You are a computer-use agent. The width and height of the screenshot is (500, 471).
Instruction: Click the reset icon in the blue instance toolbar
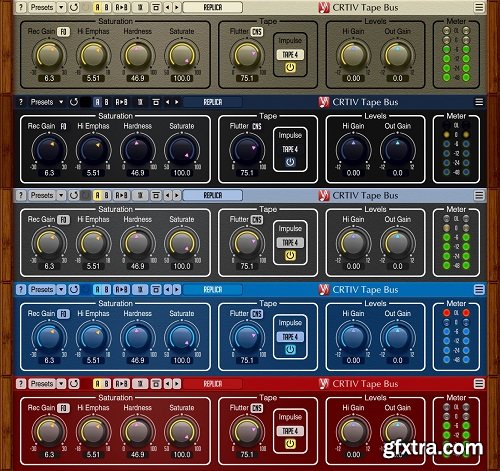pos(74,289)
